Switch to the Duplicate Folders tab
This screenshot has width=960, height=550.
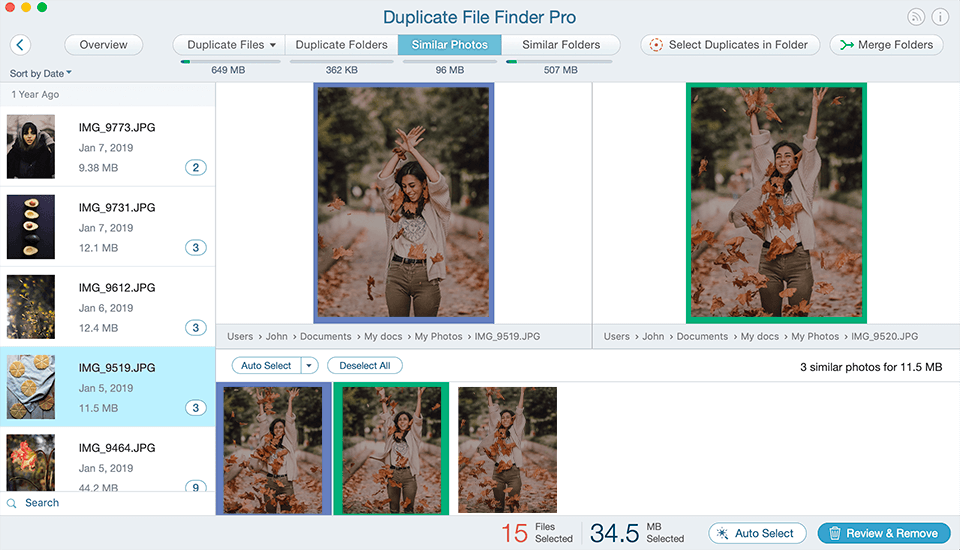point(342,45)
